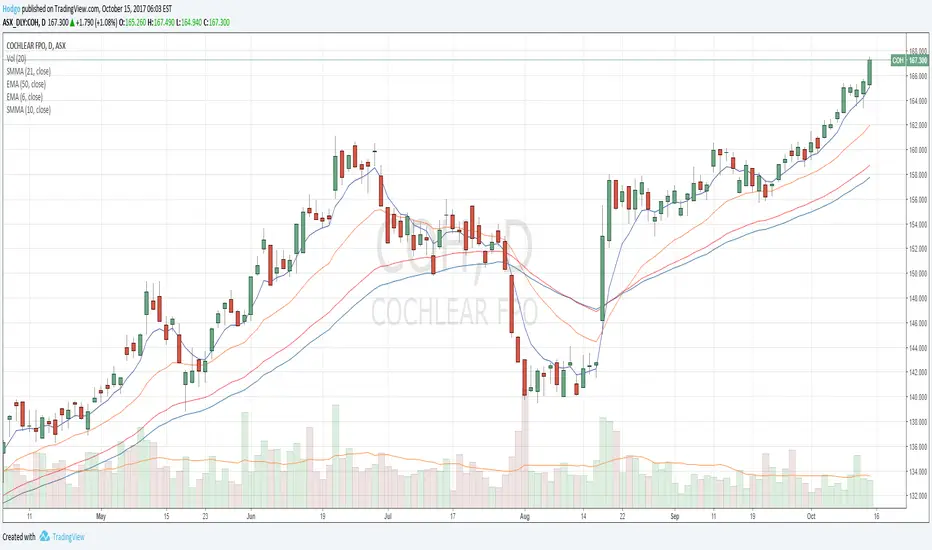Click the TradingView logo icon at bottom
This screenshot has height=550, width=932.
tap(45, 536)
